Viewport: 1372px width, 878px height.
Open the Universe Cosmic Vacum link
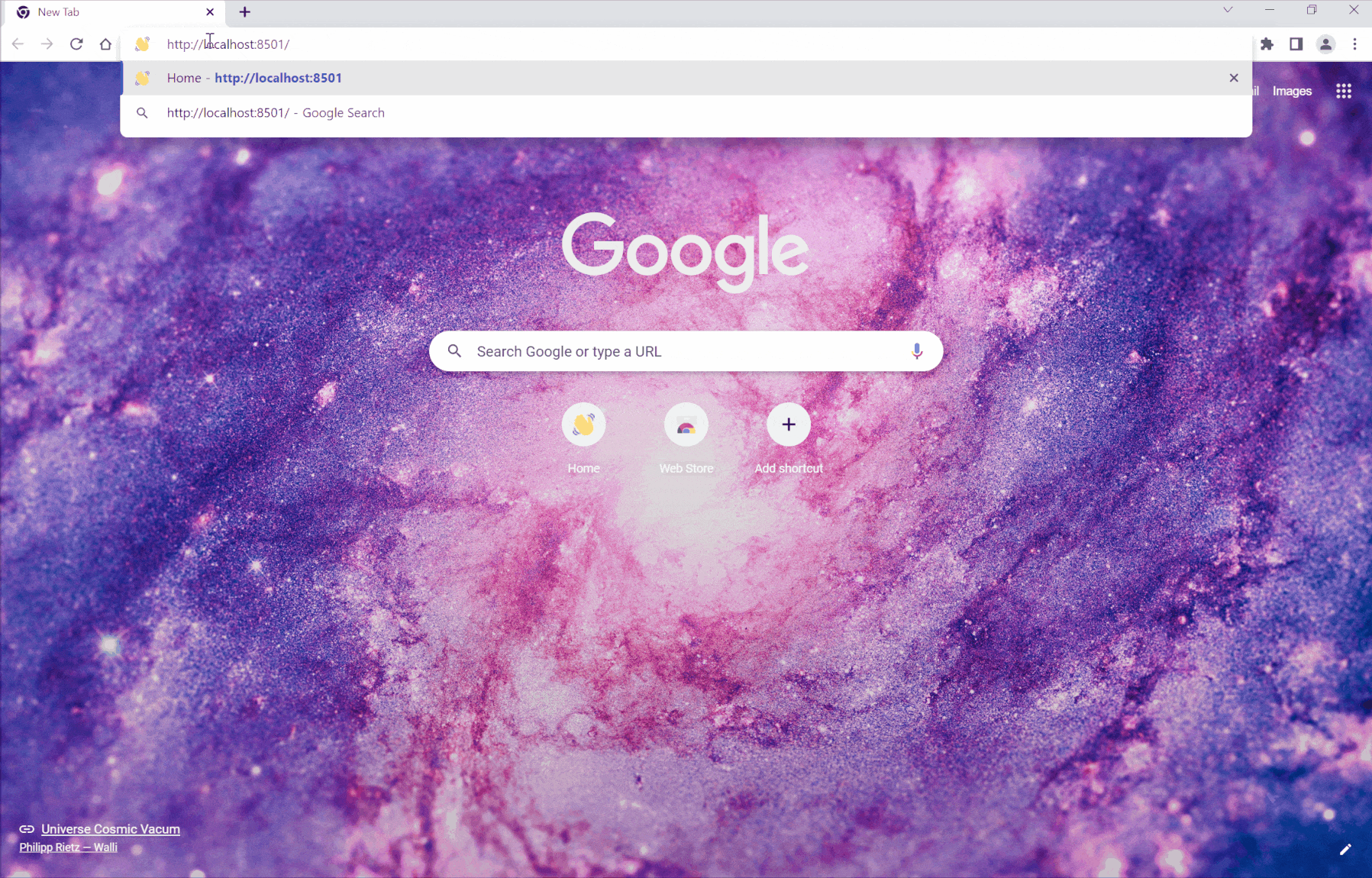[x=111, y=829]
